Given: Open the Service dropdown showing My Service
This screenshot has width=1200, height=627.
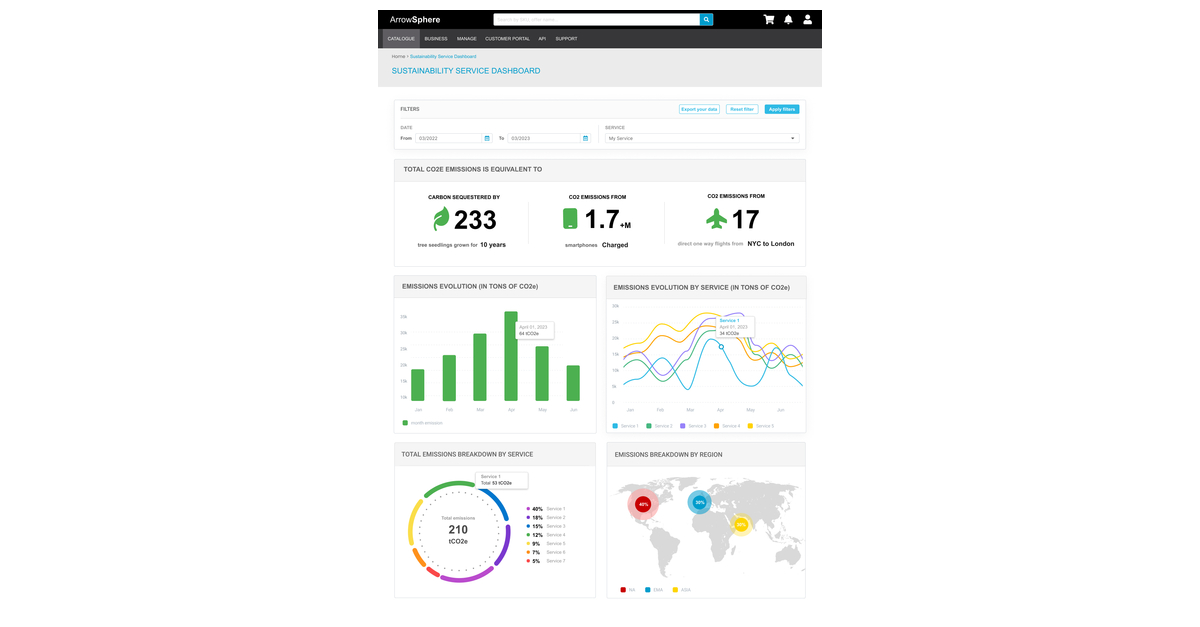Looking at the screenshot, I should (700, 138).
